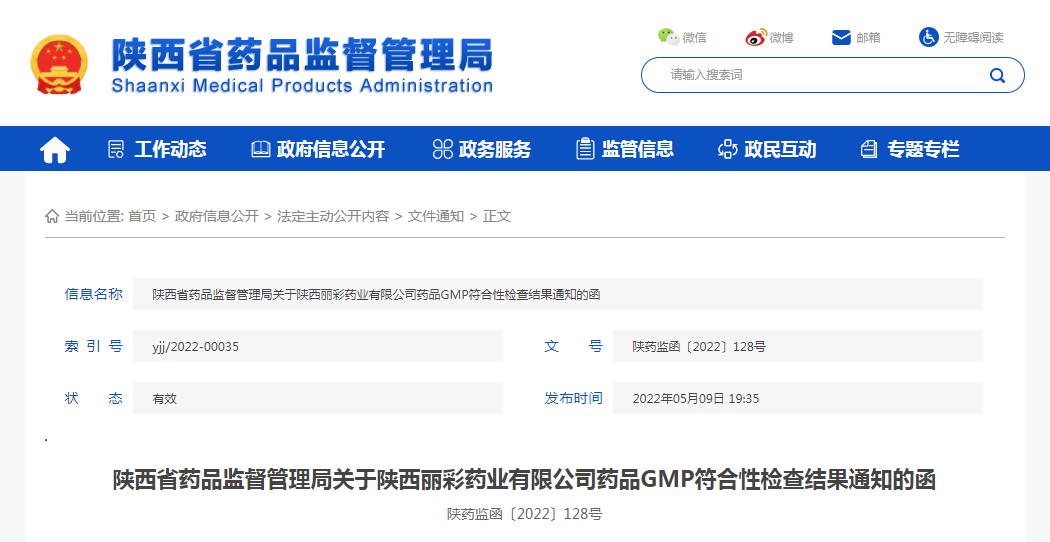The height and width of the screenshot is (542, 1050).
Task: Click status value 有效
Action: 165,399
